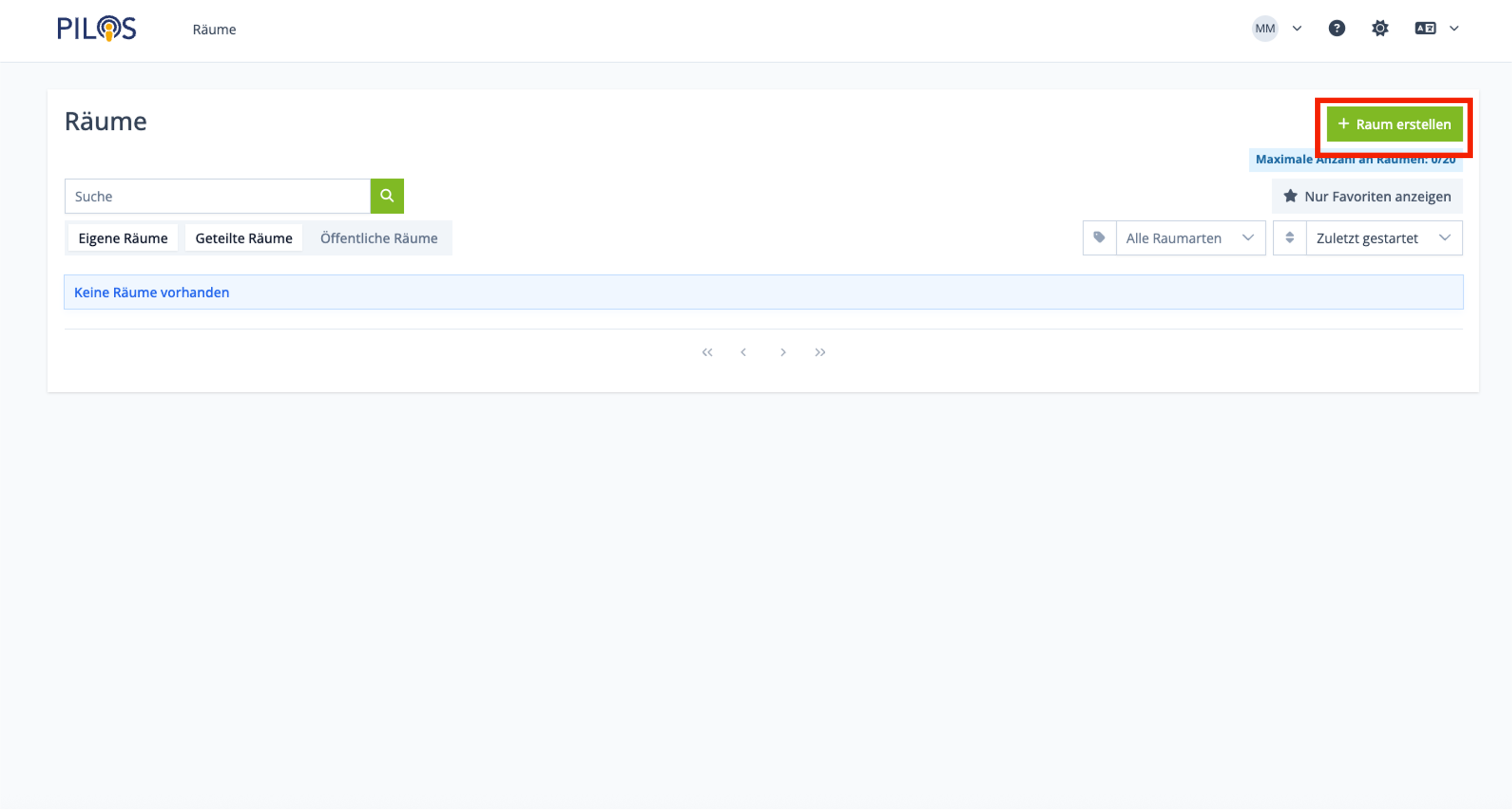Click the sort arrows icon

(1289, 238)
